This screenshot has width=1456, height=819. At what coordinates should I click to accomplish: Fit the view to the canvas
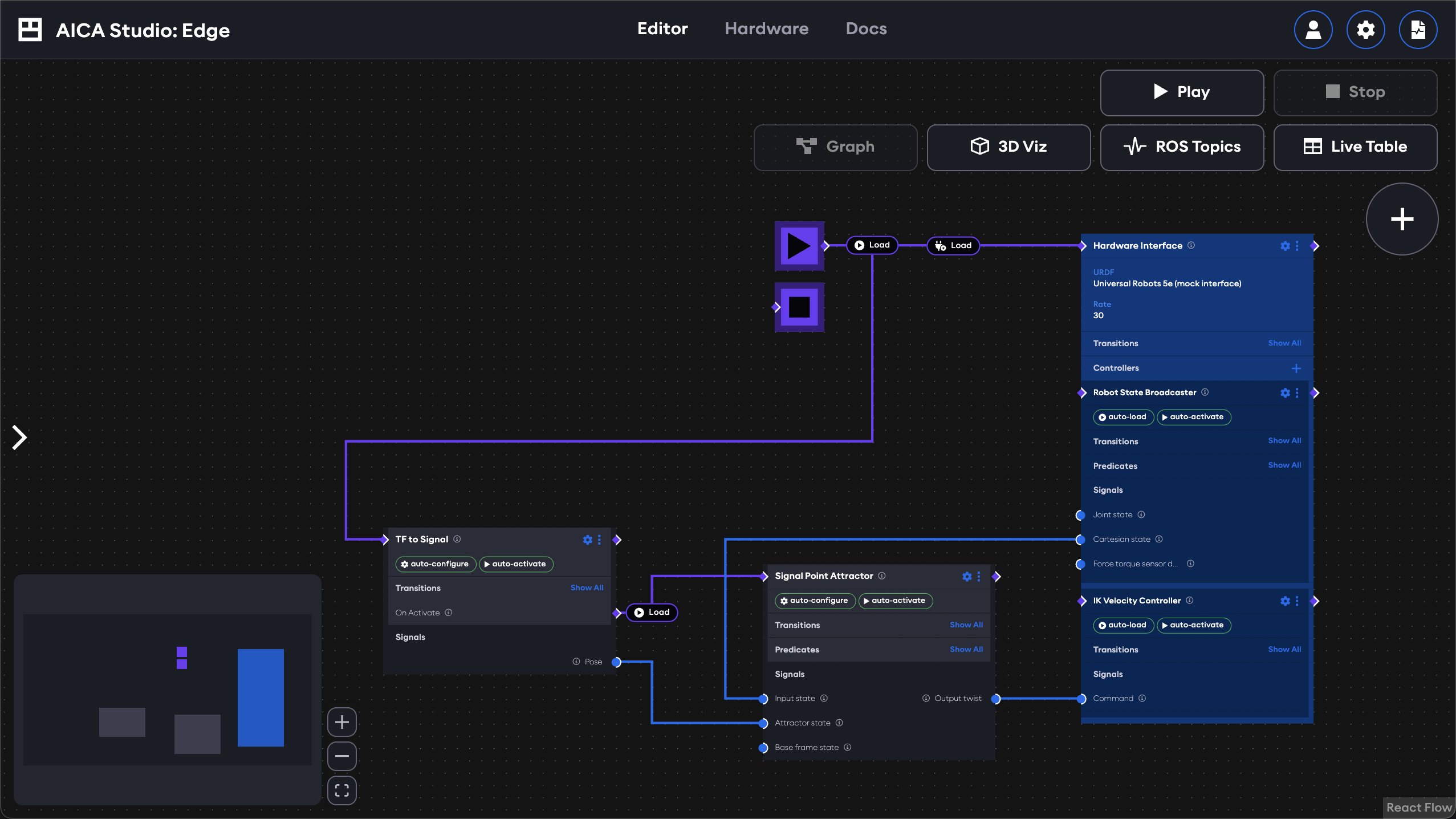pos(342,790)
